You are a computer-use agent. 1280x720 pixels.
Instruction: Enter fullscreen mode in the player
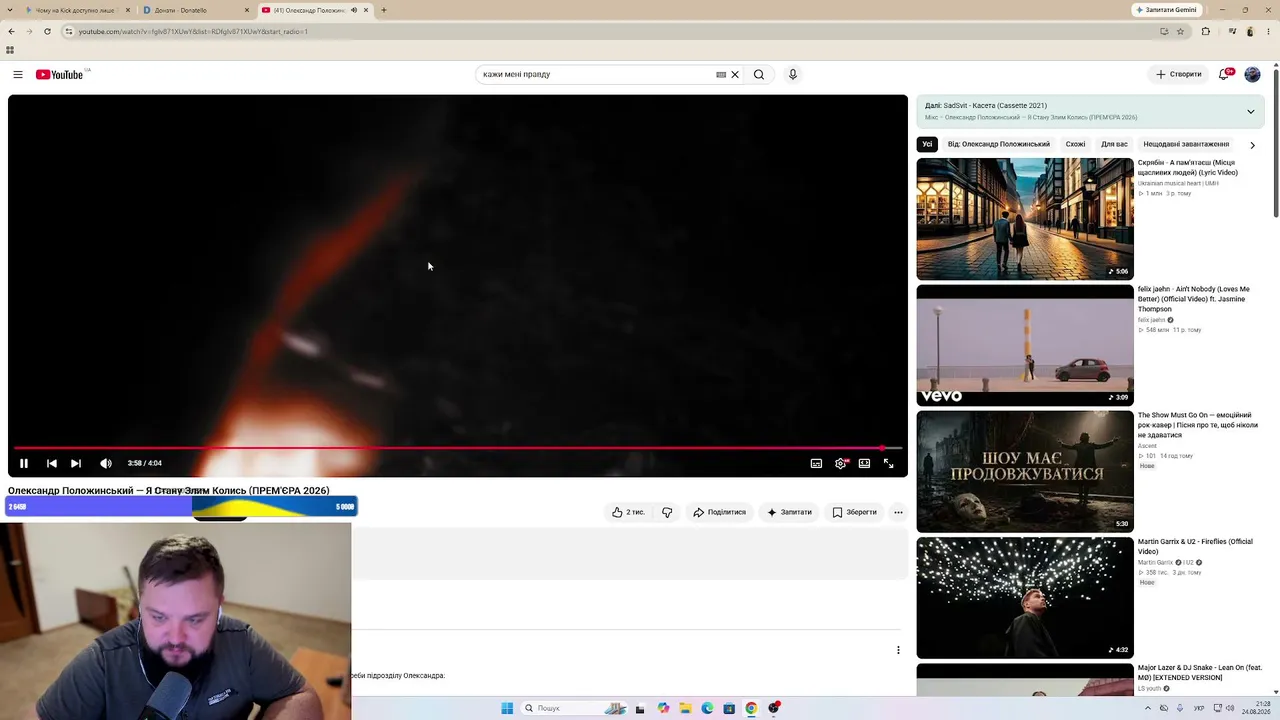coord(888,463)
